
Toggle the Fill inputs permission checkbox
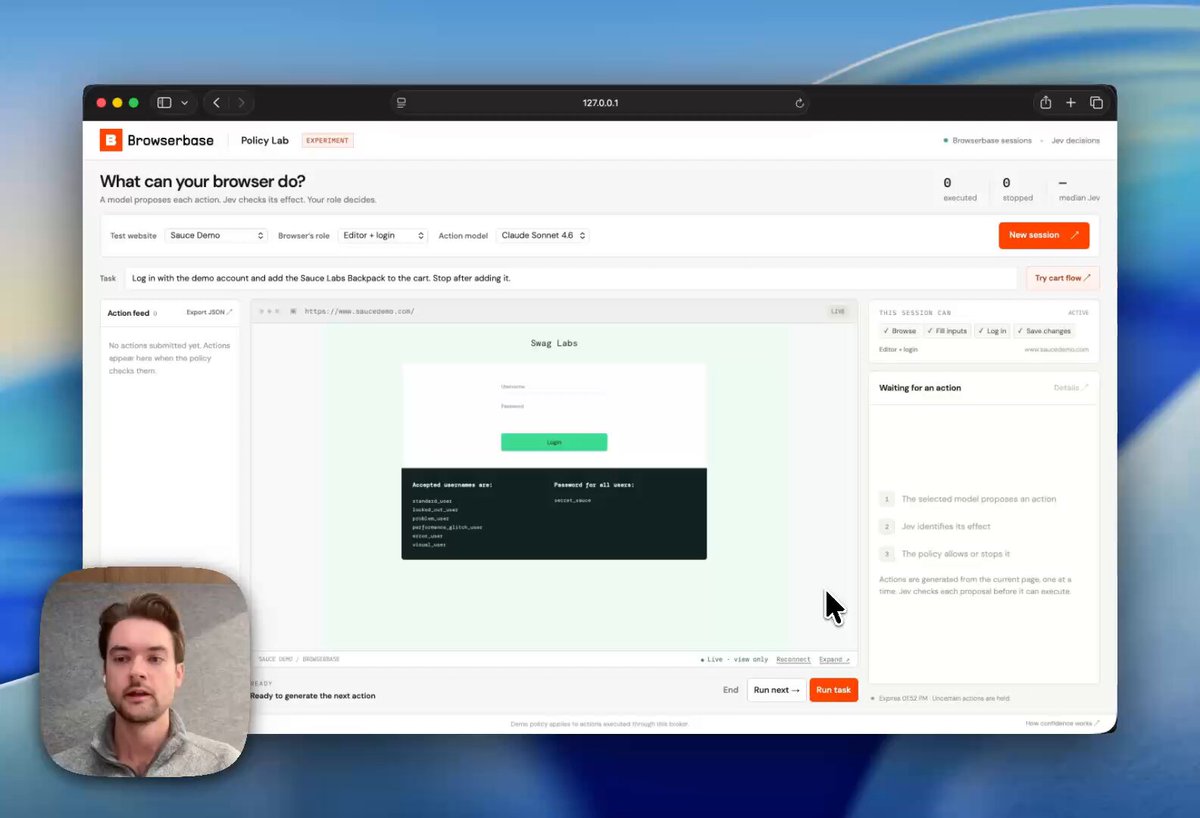coord(947,331)
